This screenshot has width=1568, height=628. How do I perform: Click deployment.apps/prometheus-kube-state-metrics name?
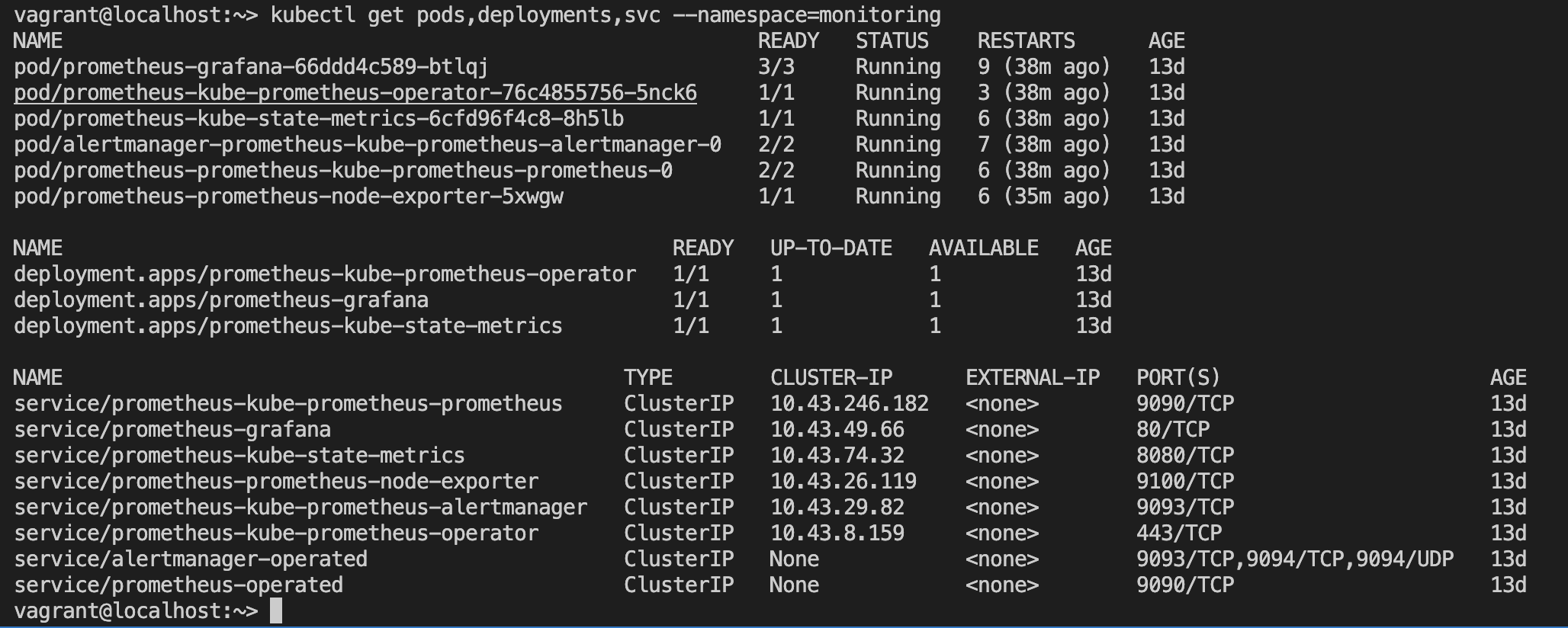(288, 326)
